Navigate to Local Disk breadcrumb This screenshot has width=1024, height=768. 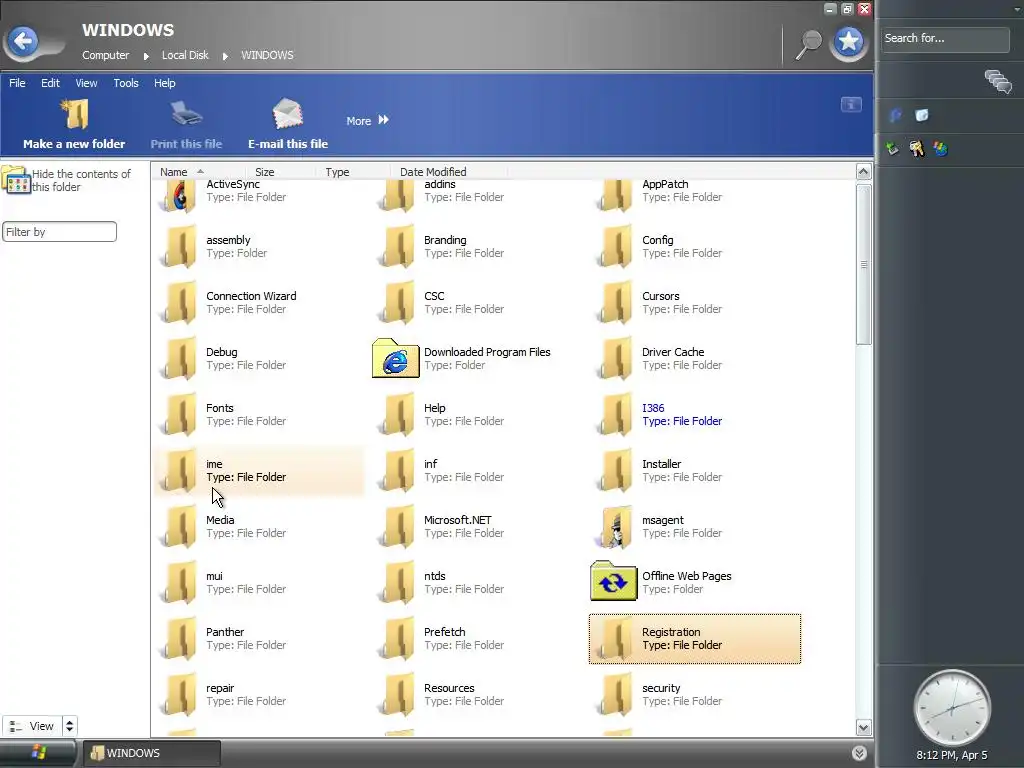pos(185,56)
